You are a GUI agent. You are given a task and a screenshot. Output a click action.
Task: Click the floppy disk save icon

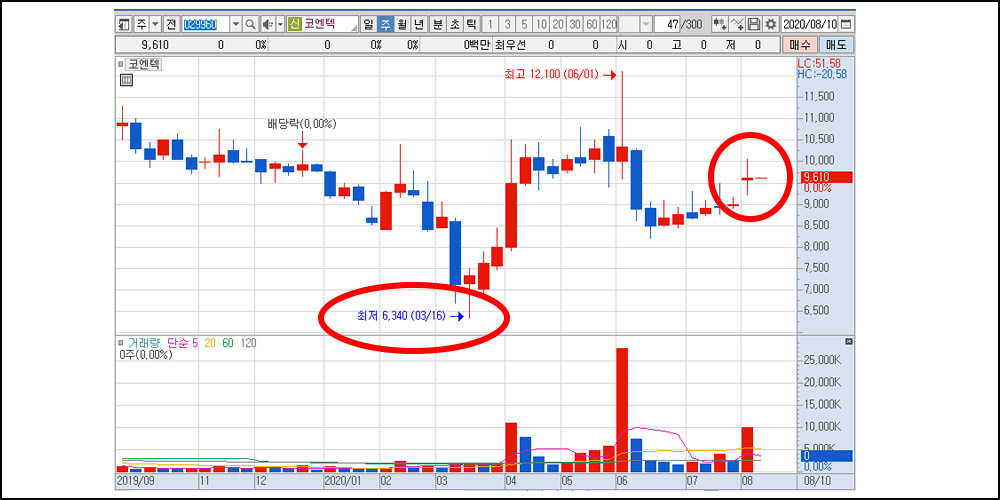coord(754,24)
